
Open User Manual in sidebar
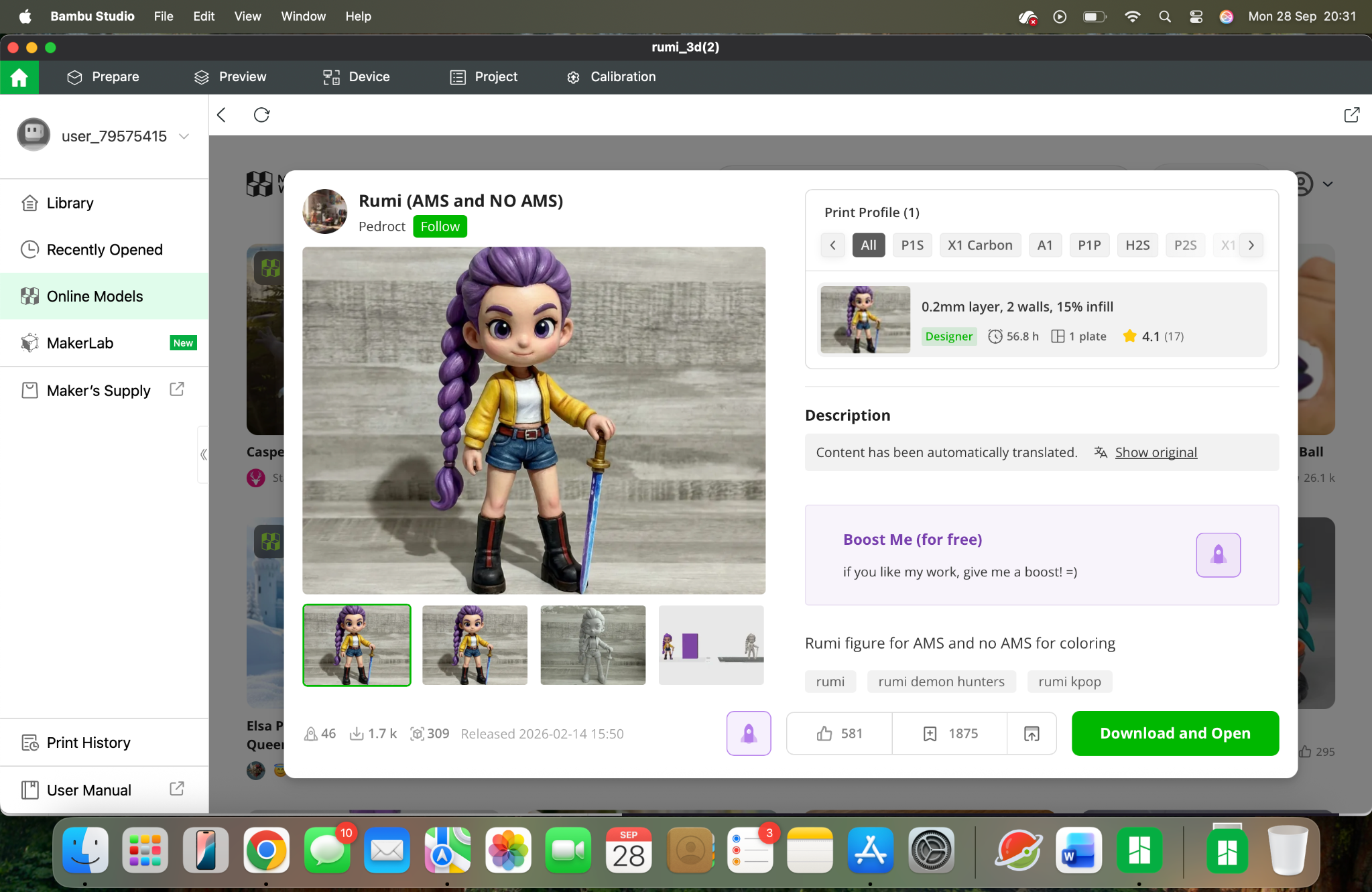(x=104, y=790)
